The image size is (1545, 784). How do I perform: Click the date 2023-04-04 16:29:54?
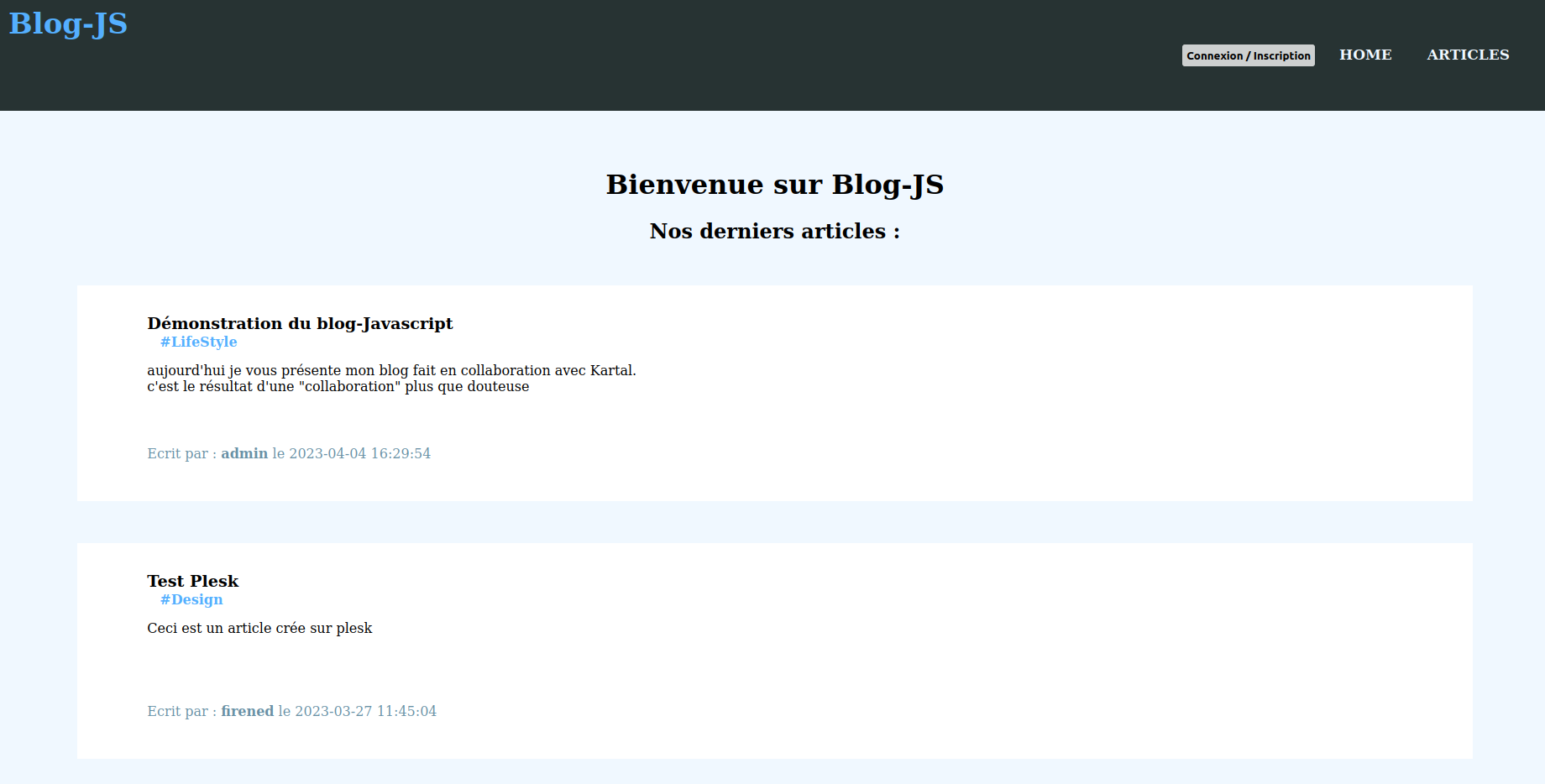[x=359, y=453]
